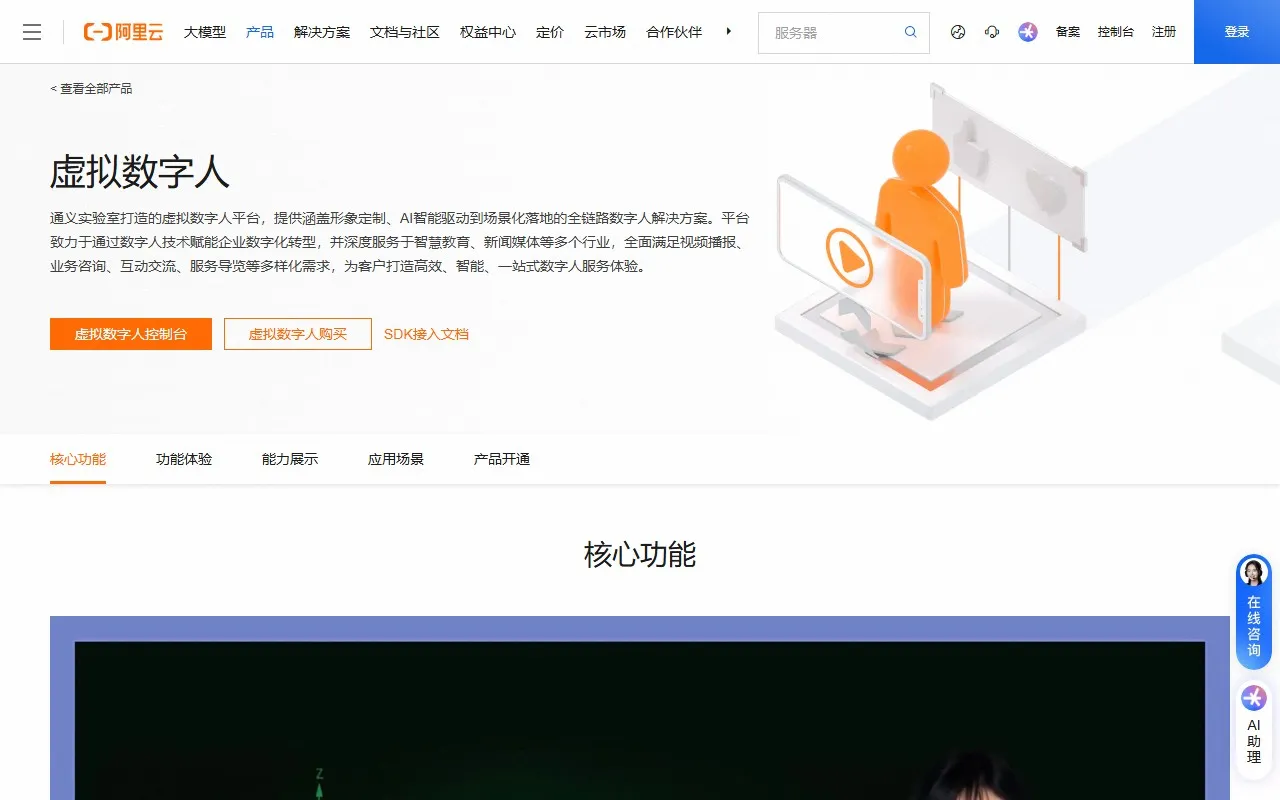Switch to the 产品开通 tab
1280x800 pixels.
click(501, 459)
